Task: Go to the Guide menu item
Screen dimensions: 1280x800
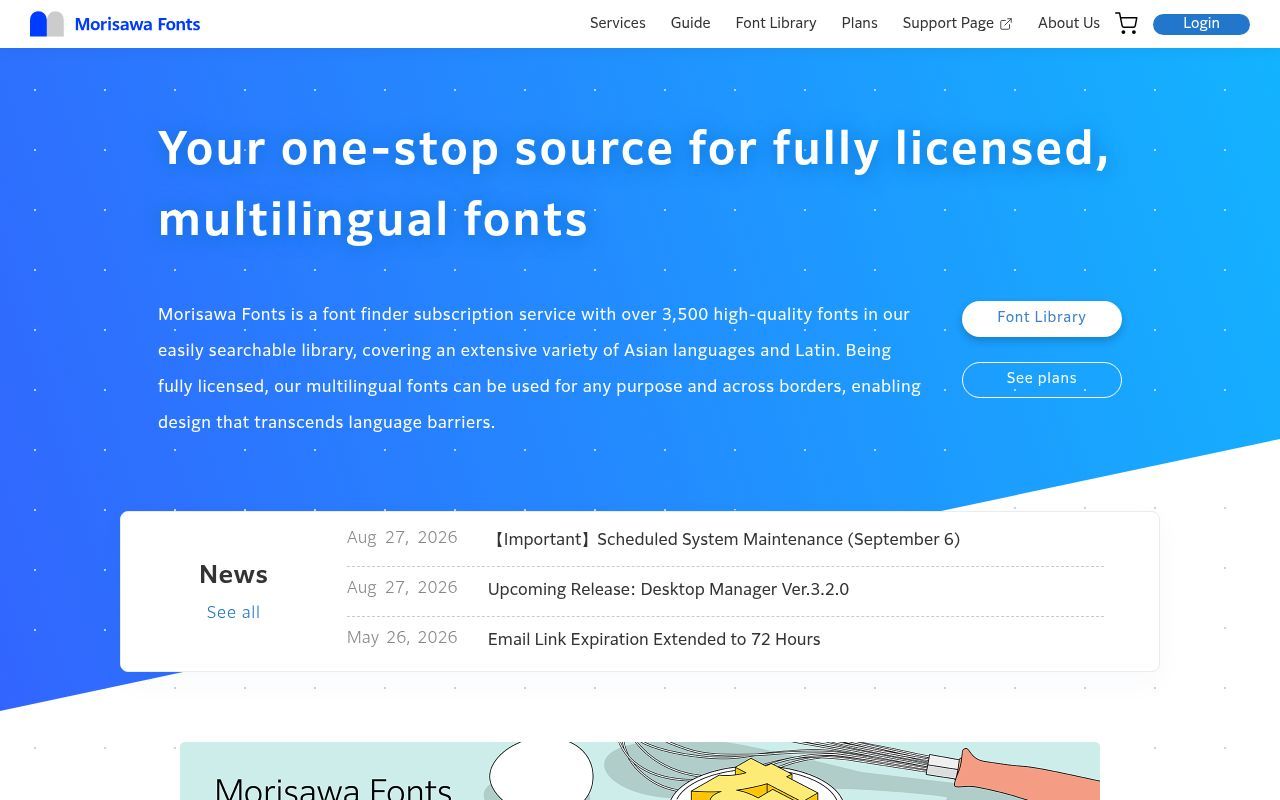Action: click(x=691, y=23)
